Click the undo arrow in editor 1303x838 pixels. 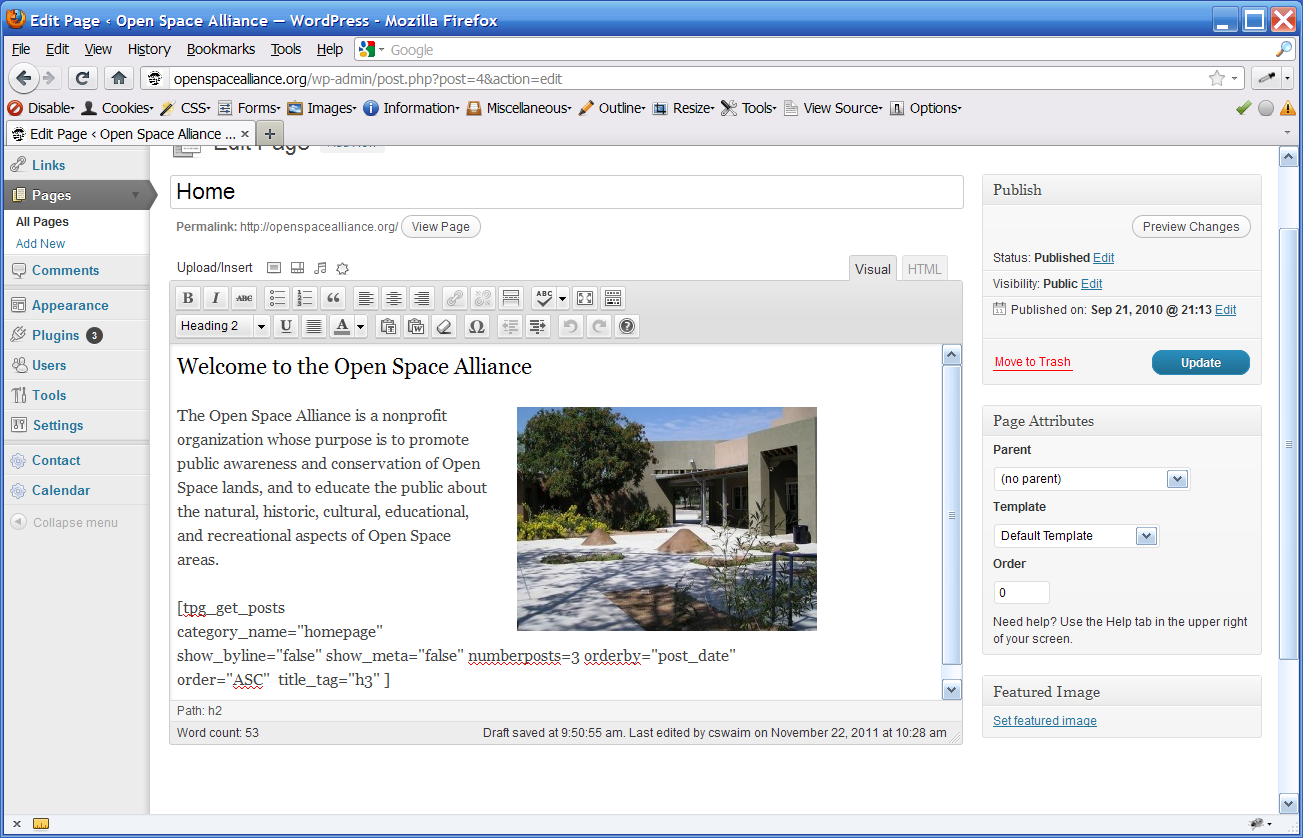point(570,326)
